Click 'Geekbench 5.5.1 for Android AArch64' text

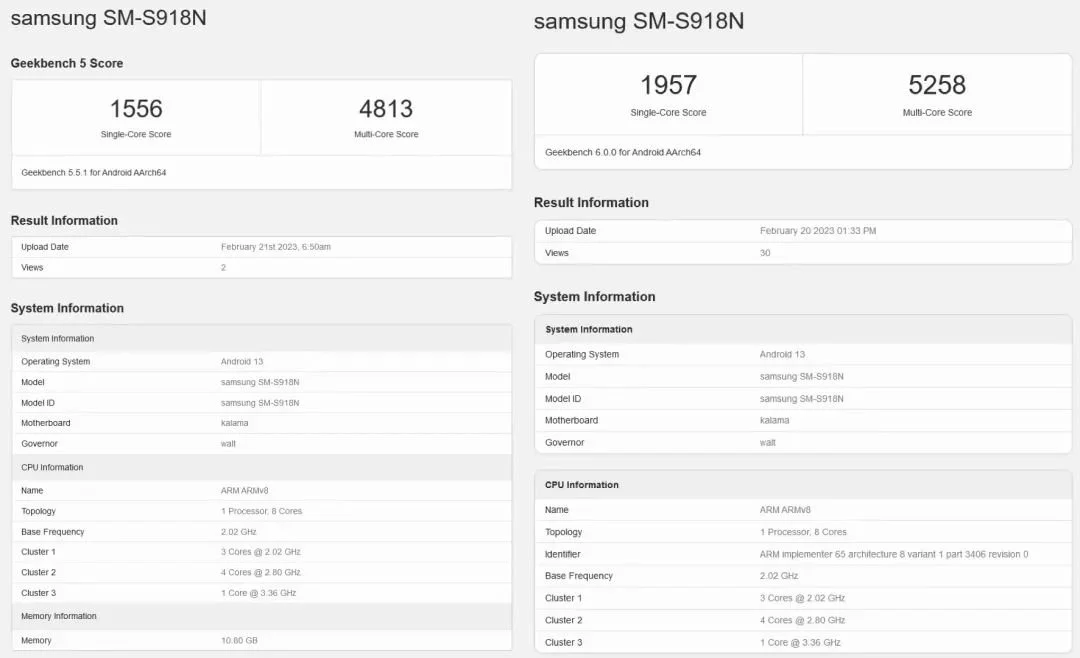click(94, 172)
